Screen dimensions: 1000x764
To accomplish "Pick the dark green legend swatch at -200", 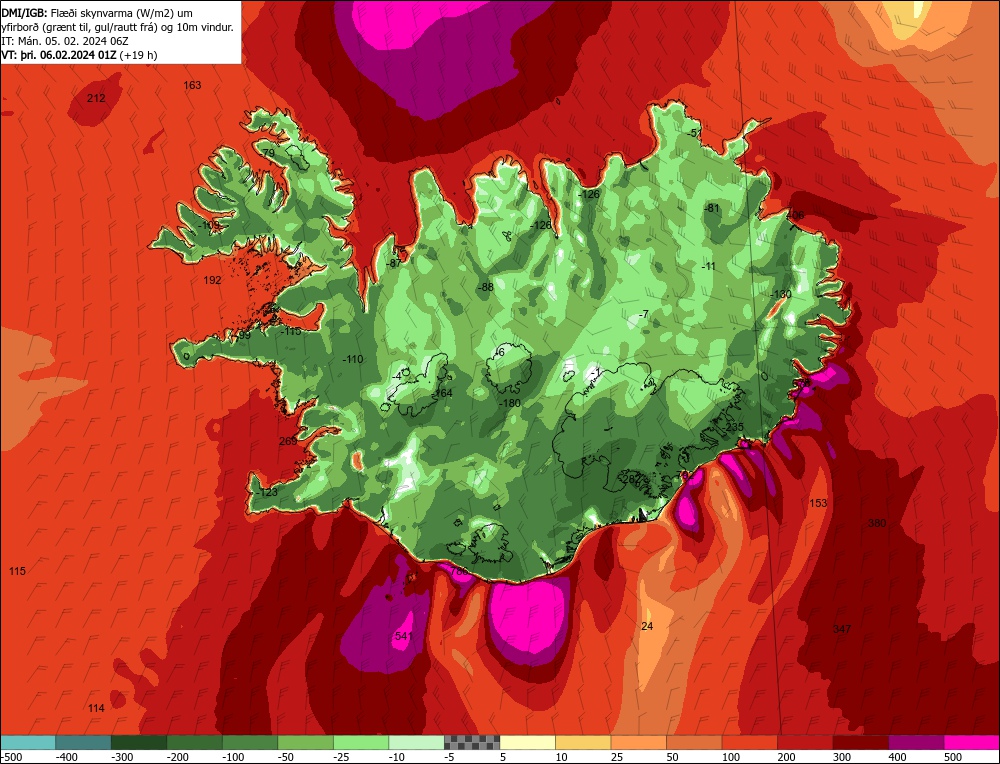I will (195, 742).
